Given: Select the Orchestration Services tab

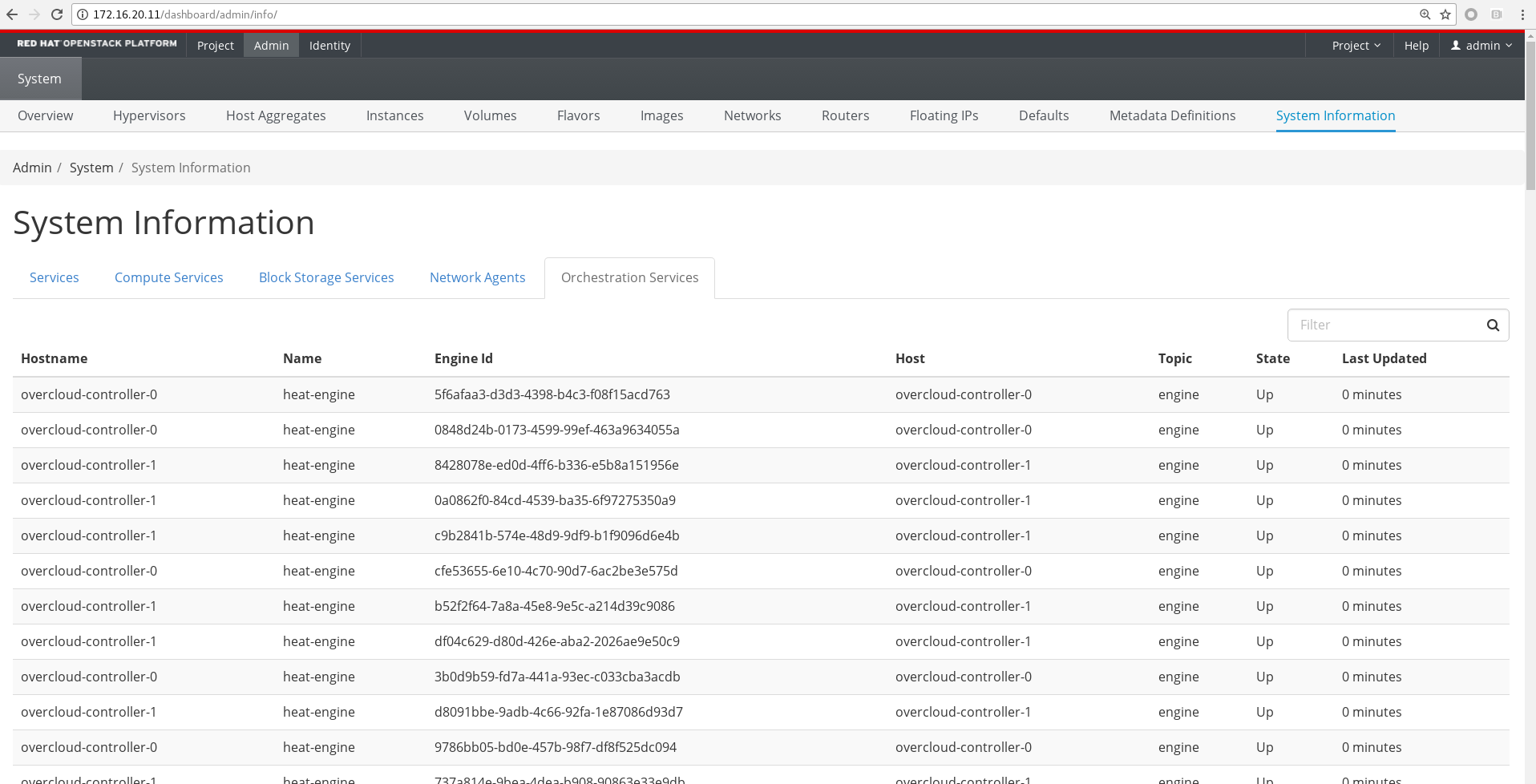Looking at the screenshot, I should 630,277.
